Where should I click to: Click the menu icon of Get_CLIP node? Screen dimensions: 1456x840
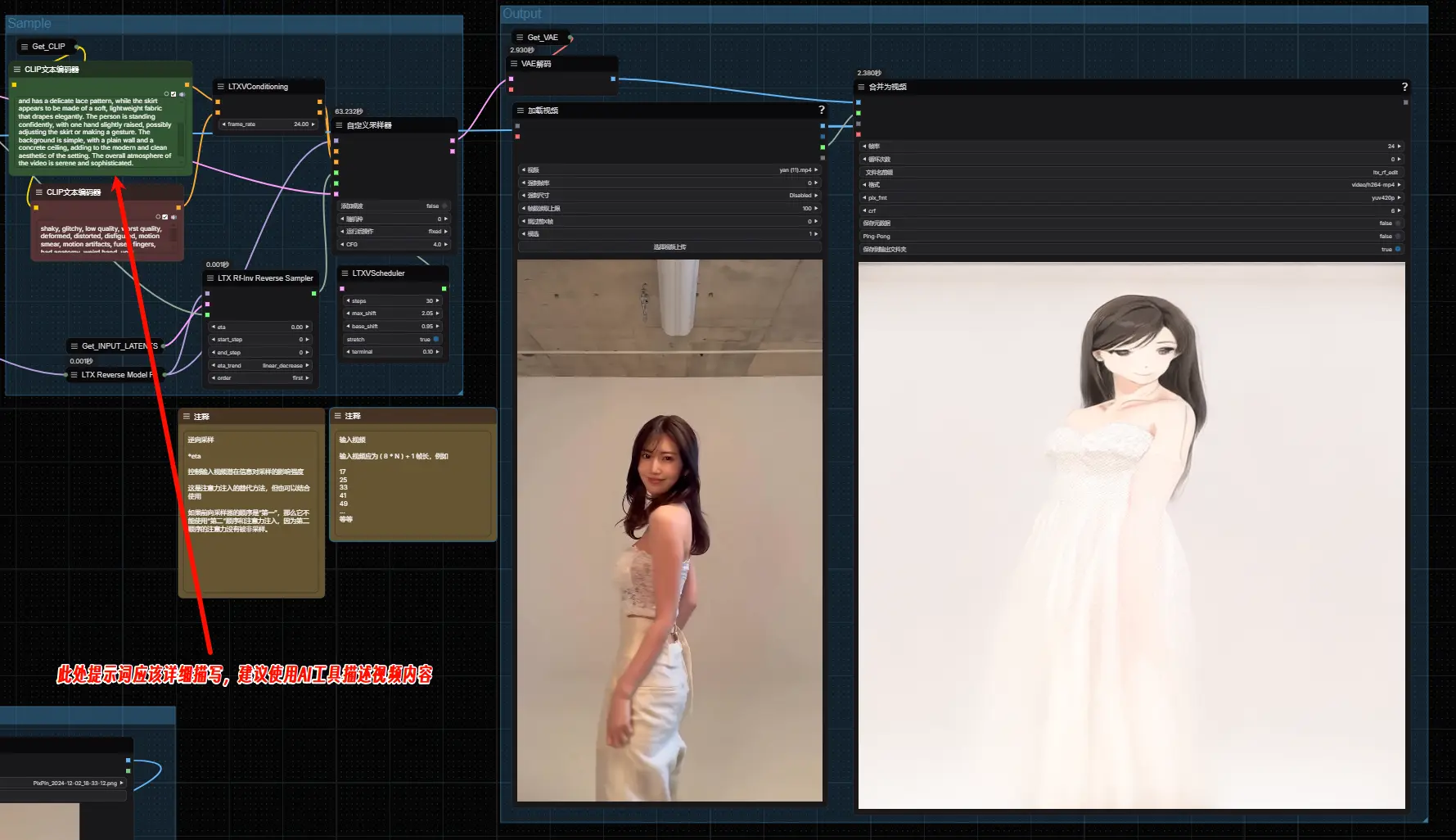tap(25, 47)
